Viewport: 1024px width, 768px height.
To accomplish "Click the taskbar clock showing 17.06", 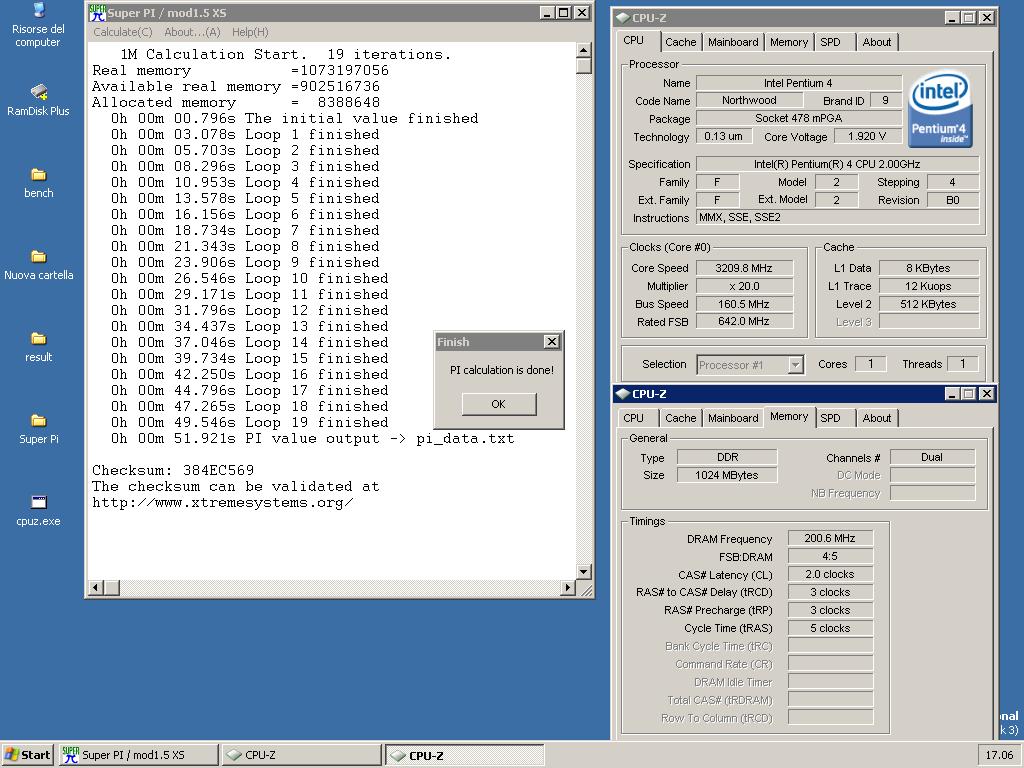I will pyautogui.click(x=999, y=755).
